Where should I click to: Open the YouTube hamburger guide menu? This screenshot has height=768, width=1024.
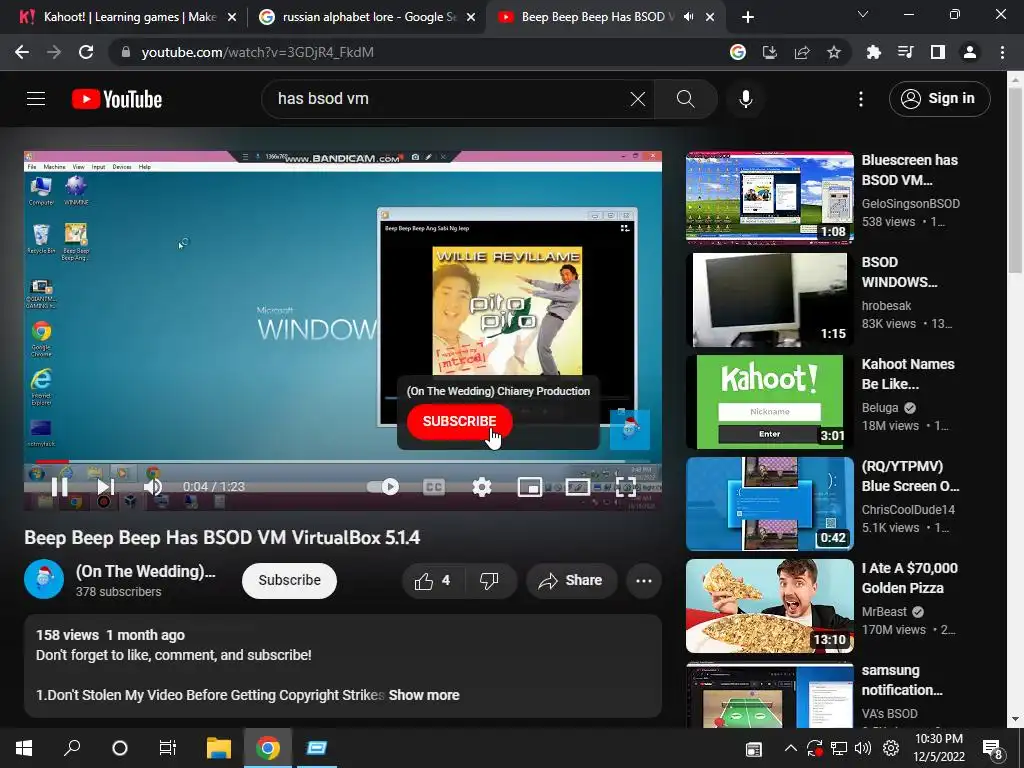coord(36,99)
